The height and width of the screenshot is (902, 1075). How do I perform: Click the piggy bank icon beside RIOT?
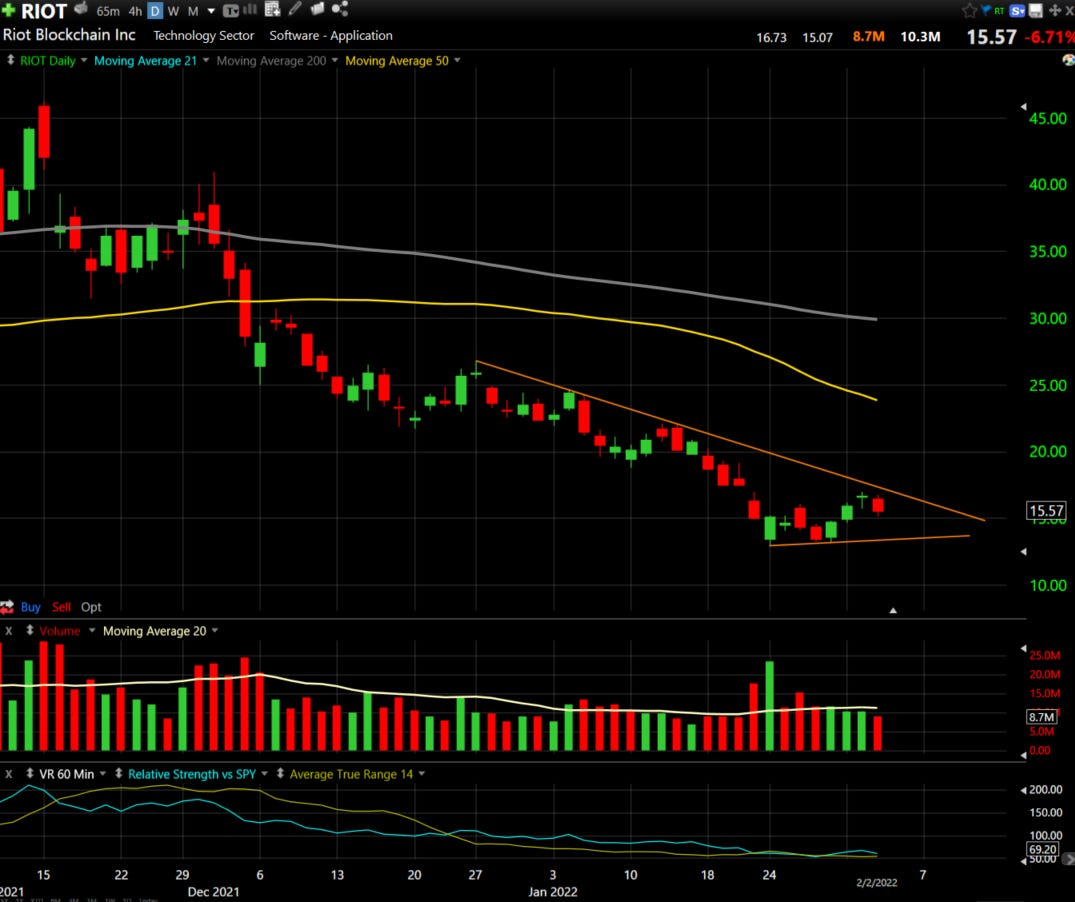tap(81, 8)
